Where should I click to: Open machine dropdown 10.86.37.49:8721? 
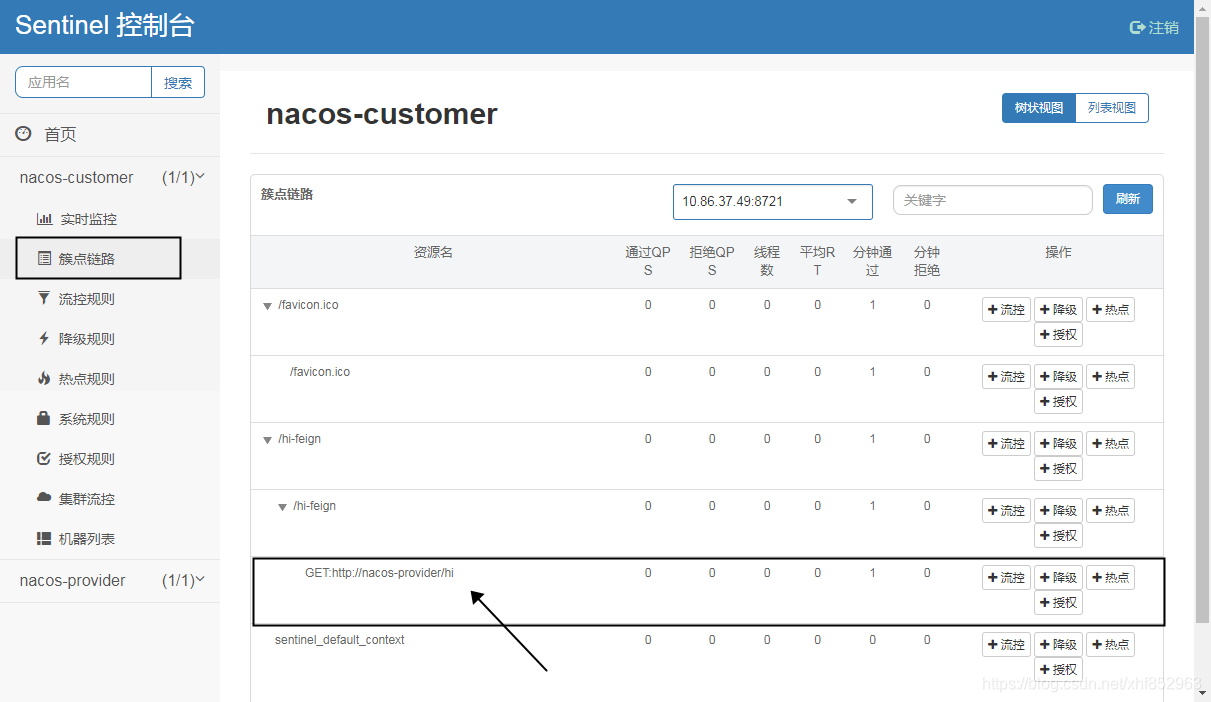coord(772,201)
